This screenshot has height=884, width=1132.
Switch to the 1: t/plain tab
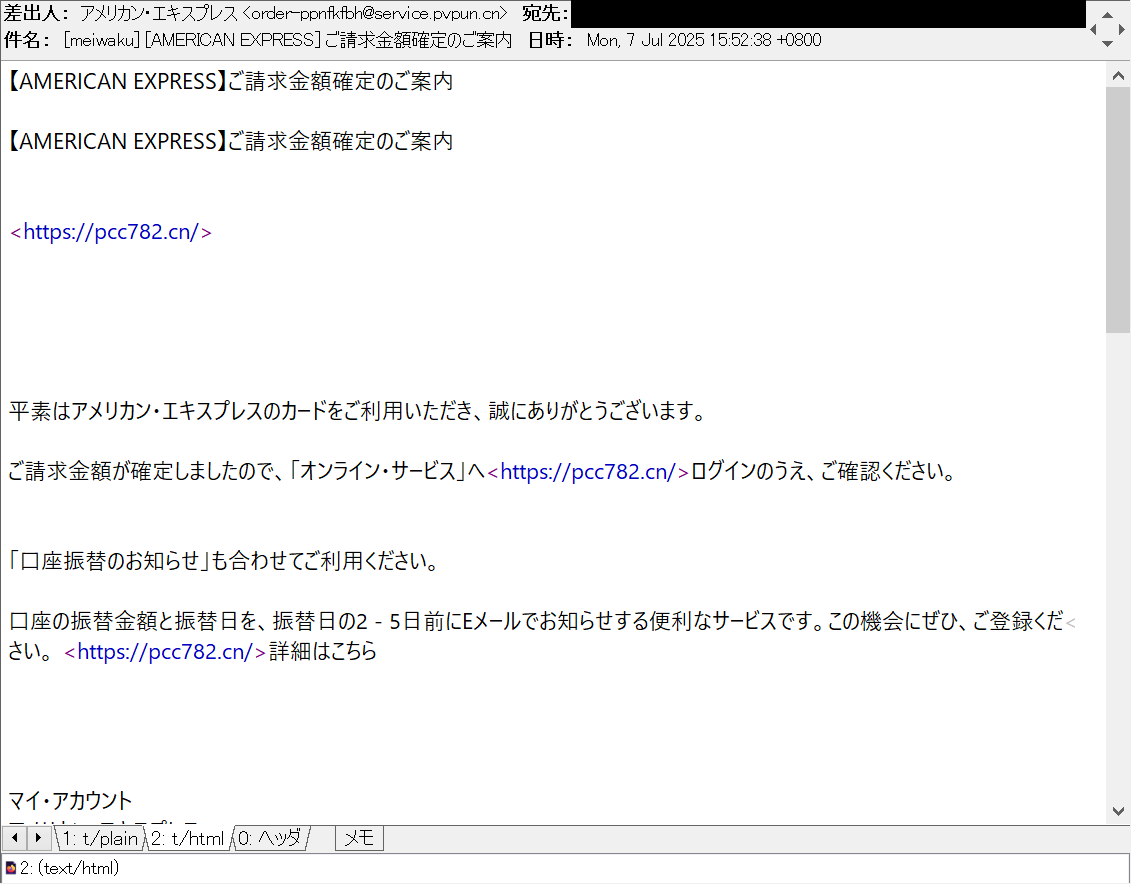coord(100,838)
